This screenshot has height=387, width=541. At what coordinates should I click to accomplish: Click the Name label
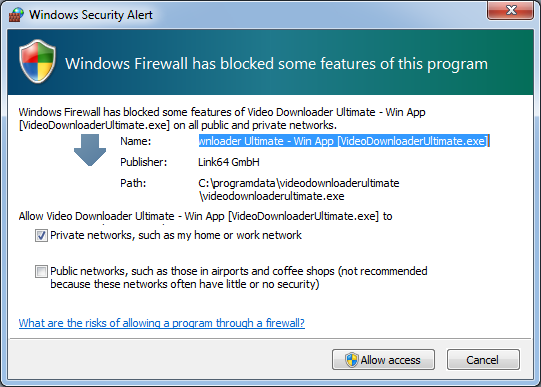(x=136, y=141)
